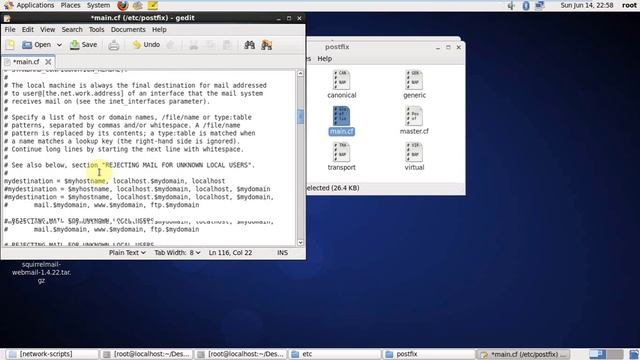Image resolution: width=640 pixels, height=360 pixels.
Task: Open the Documents menu in gedit
Action: tap(128, 29)
